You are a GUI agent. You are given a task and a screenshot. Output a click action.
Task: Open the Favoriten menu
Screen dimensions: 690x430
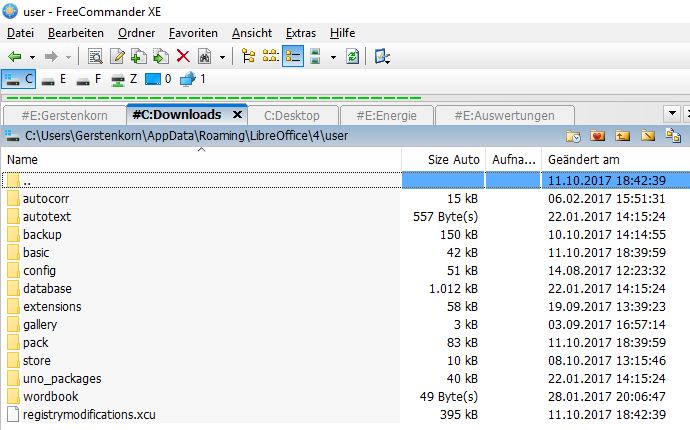(193, 33)
